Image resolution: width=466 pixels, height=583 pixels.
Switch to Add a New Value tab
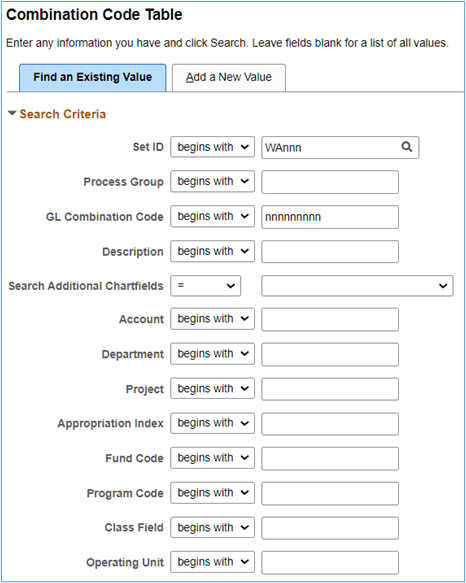[x=229, y=77]
